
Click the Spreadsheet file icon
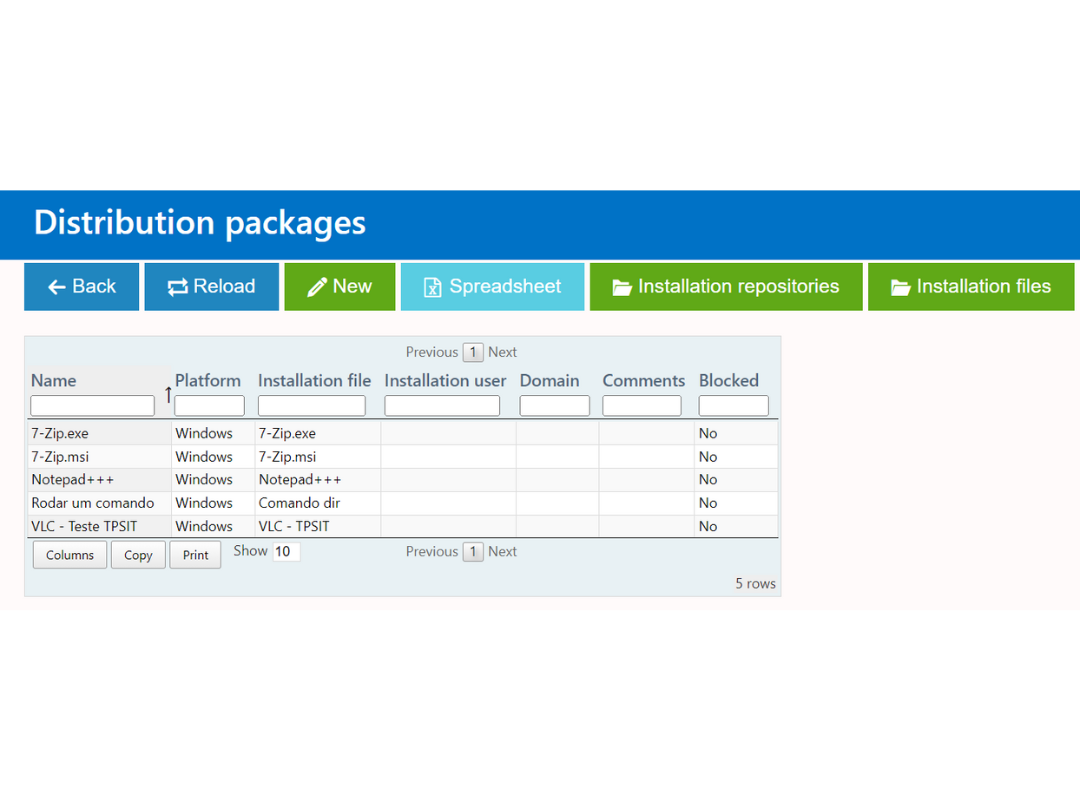[x=432, y=287]
